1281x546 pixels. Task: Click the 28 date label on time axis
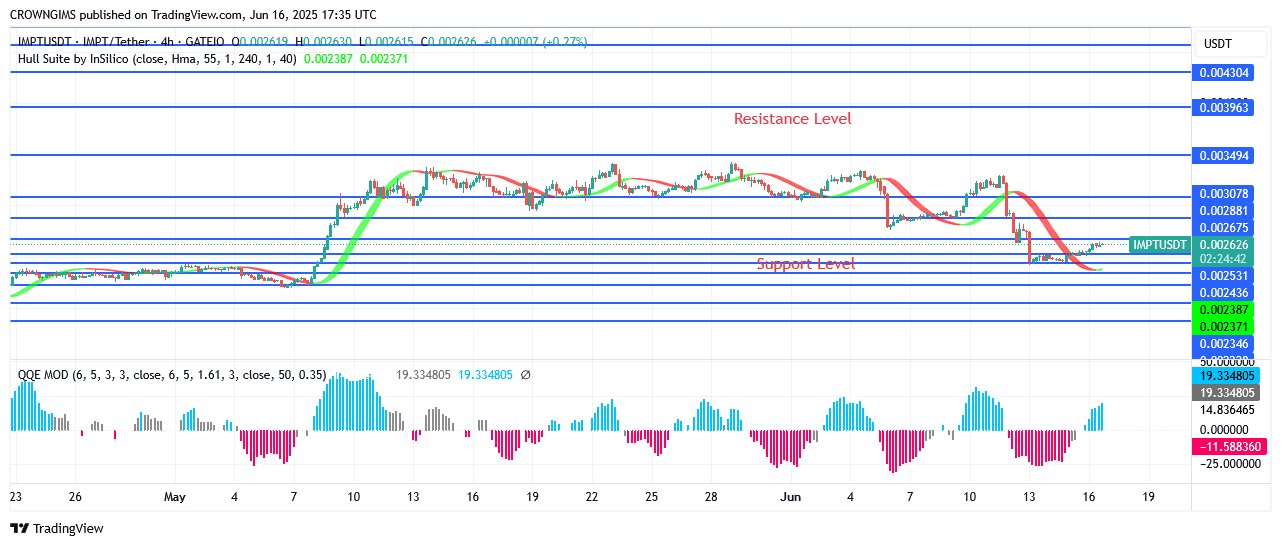[710, 497]
